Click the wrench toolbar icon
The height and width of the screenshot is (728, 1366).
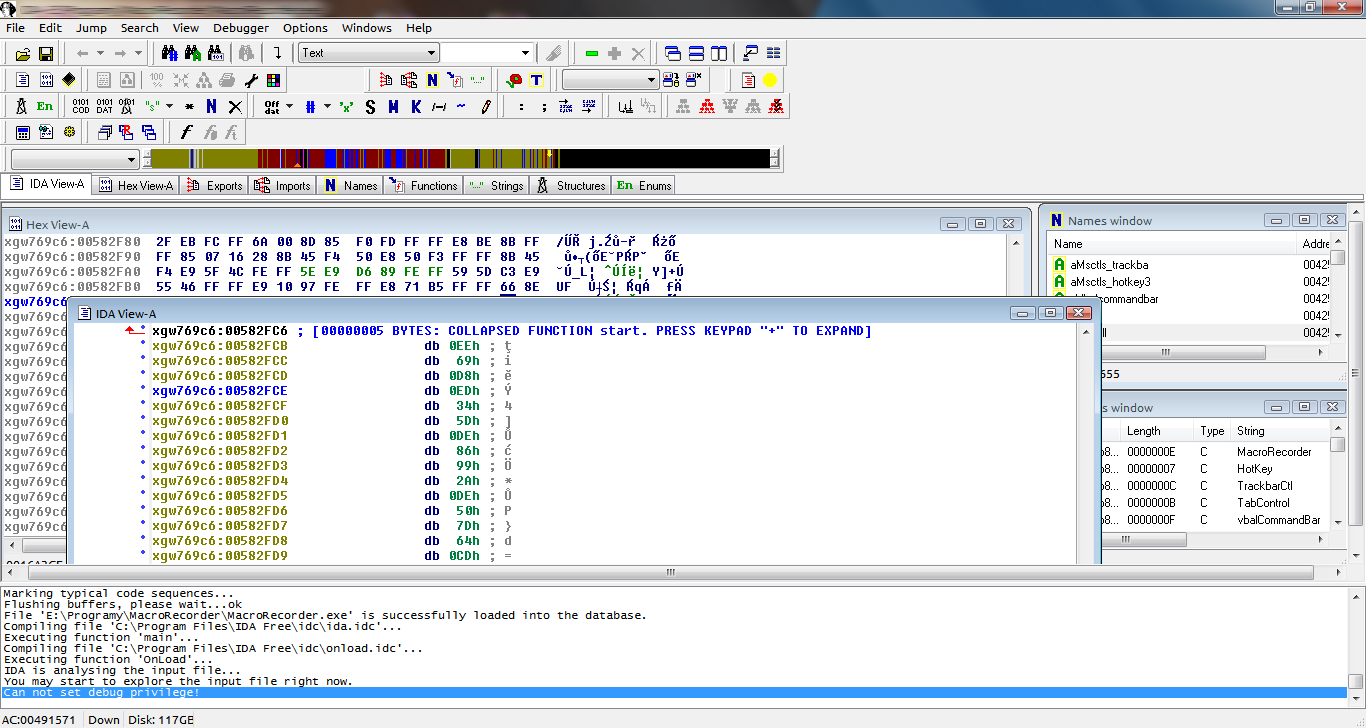point(251,80)
